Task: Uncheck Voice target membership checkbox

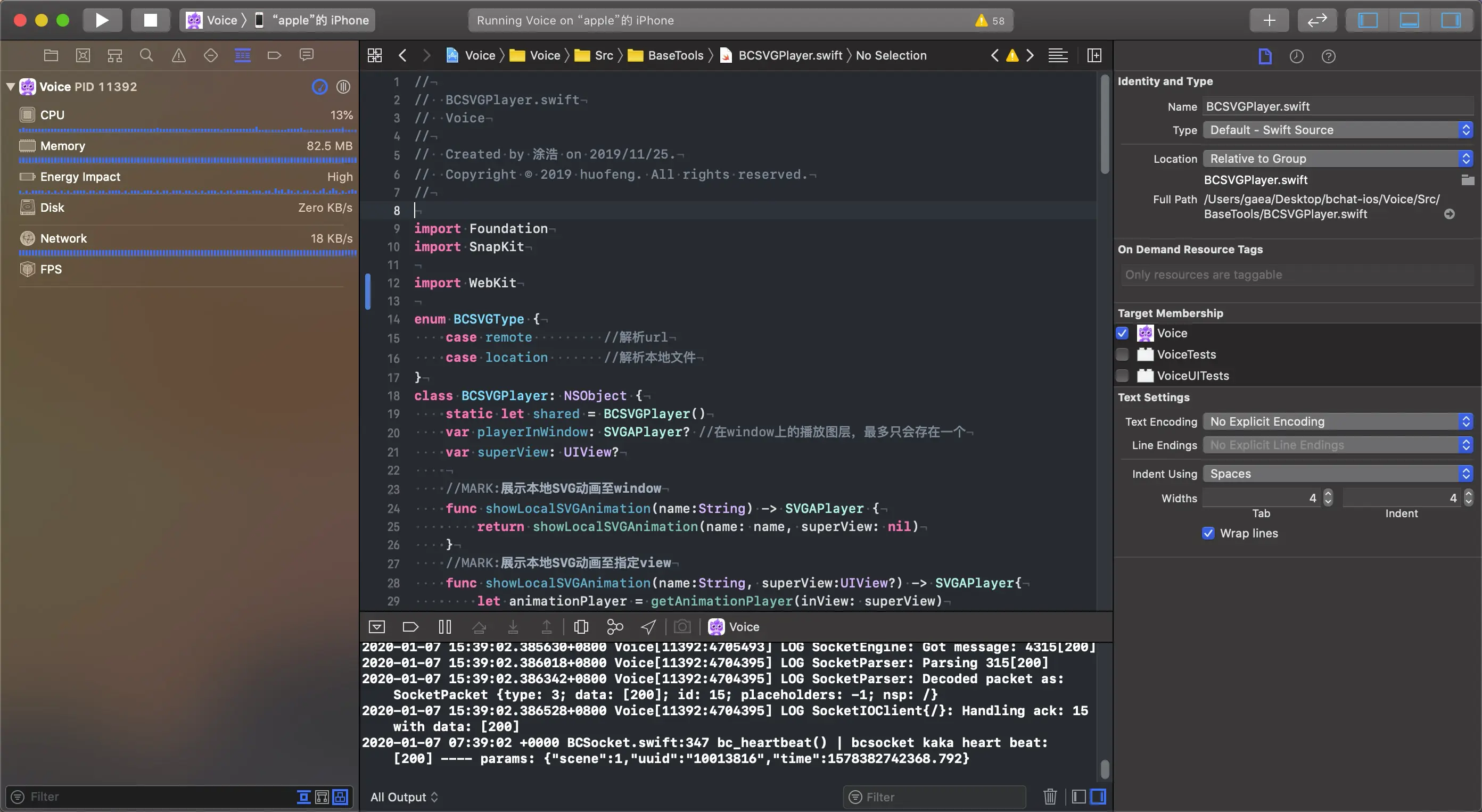Action: pyautogui.click(x=1122, y=333)
